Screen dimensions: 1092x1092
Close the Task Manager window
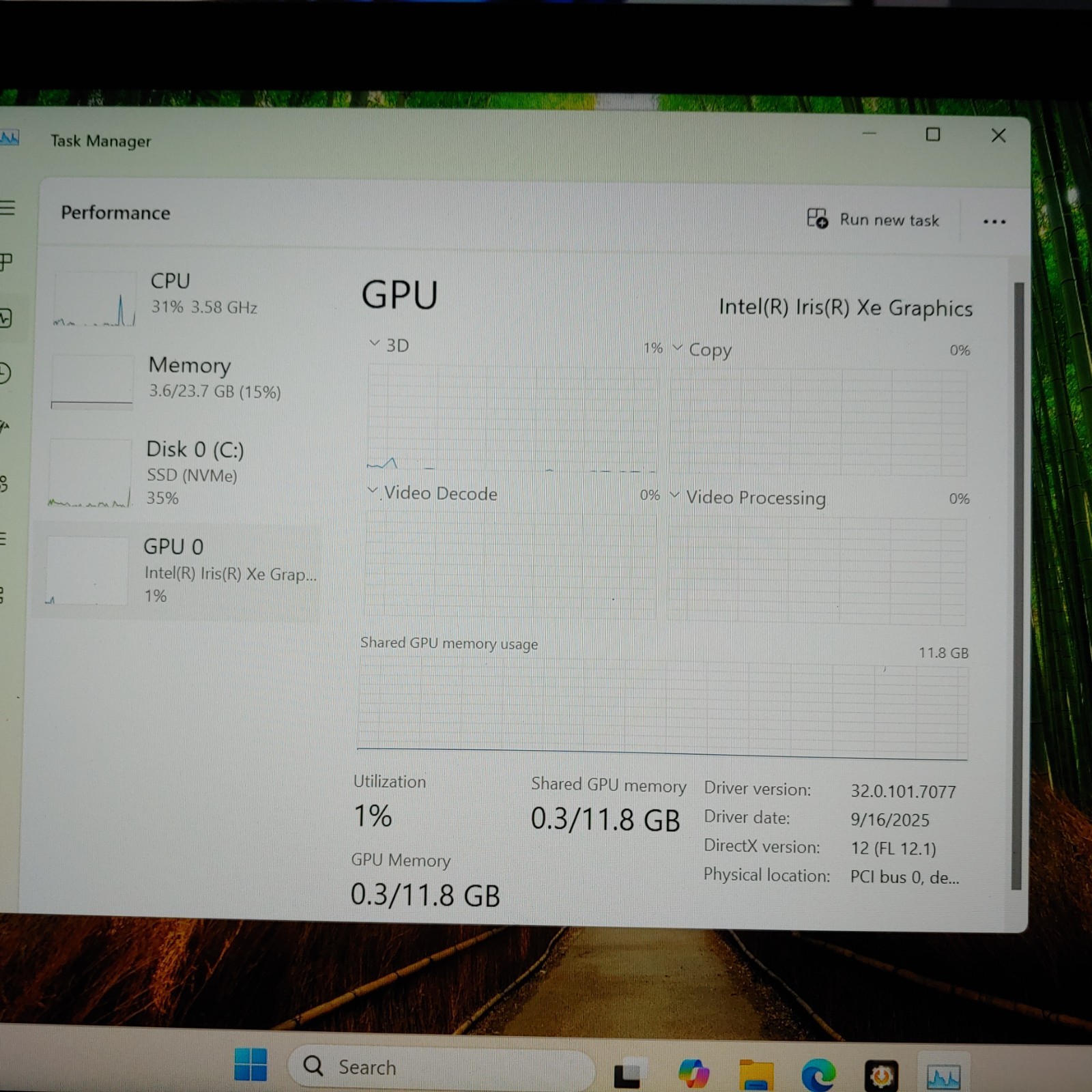coord(998,136)
